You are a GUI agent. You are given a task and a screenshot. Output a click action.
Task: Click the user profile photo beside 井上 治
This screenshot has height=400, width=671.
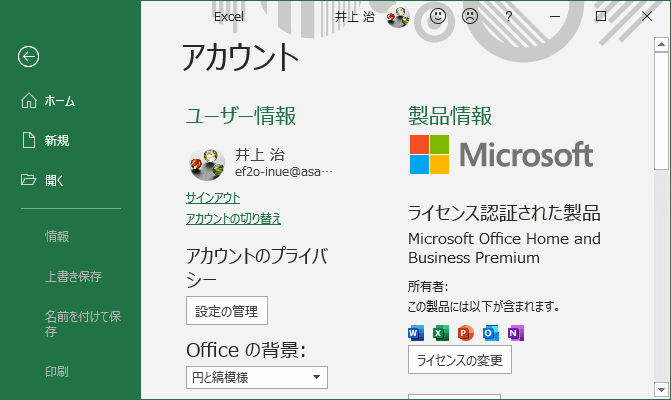coord(207,163)
